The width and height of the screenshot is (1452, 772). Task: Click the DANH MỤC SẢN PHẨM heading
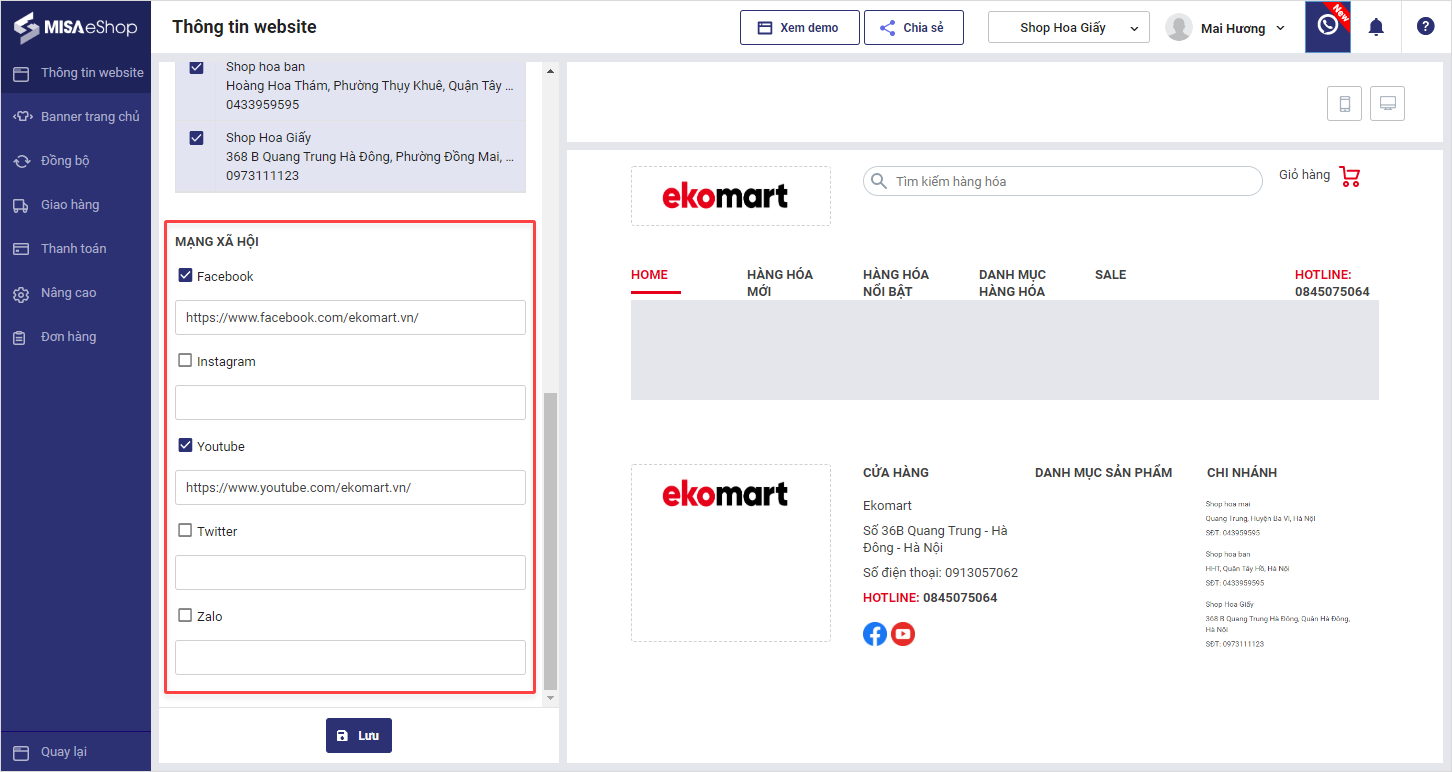coord(1104,473)
